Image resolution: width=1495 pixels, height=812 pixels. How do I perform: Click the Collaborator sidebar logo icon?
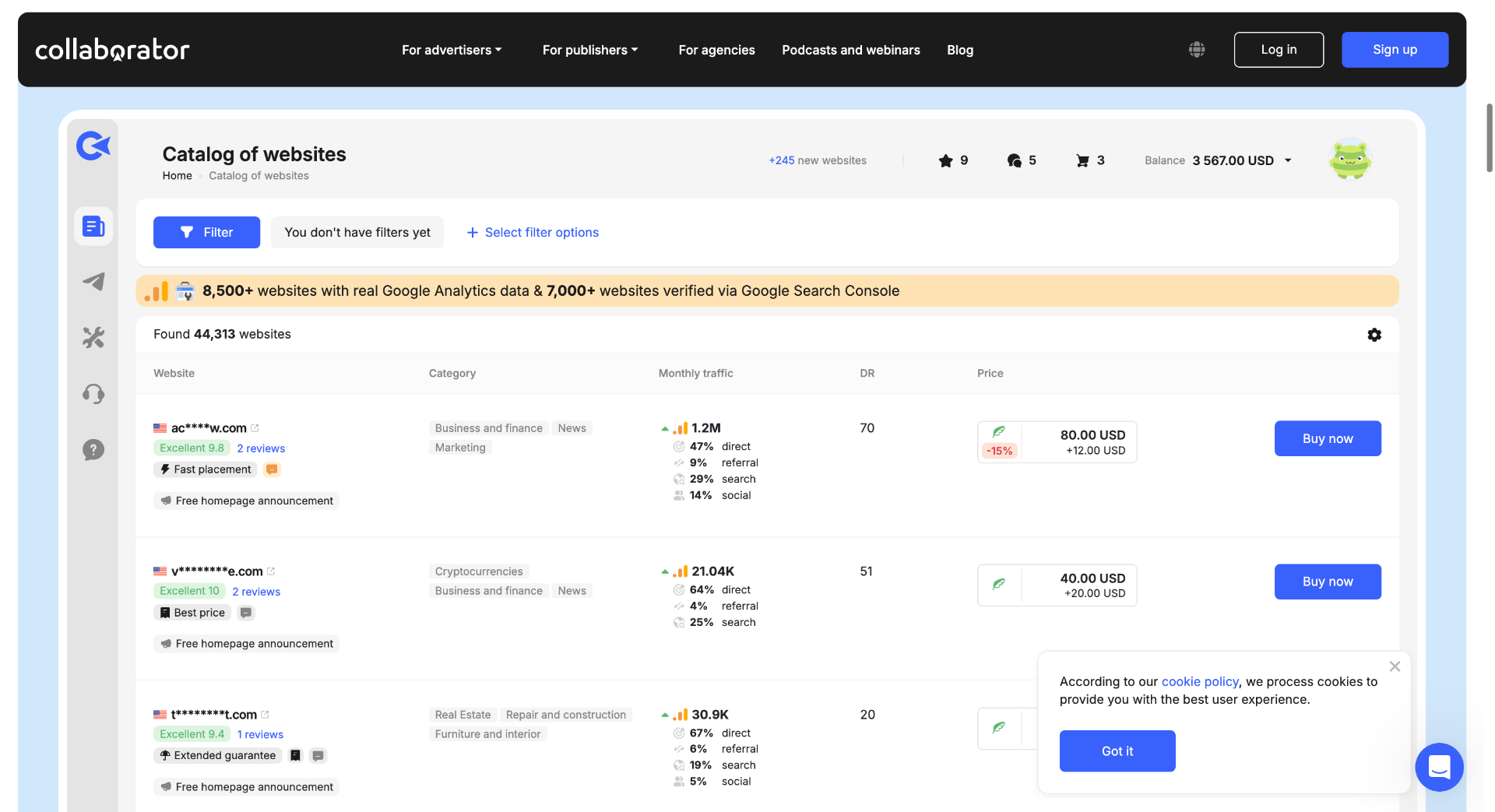click(93, 146)
